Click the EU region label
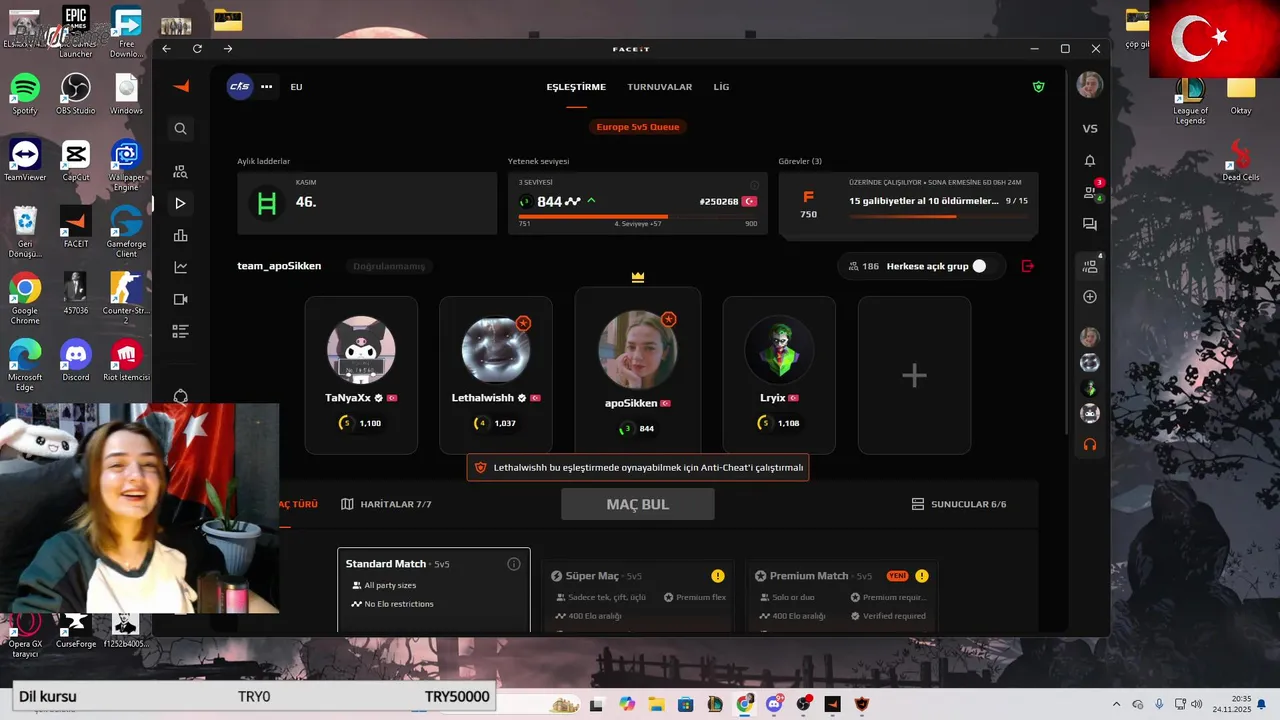1280x720 pixels. click(x=296, y=87)
